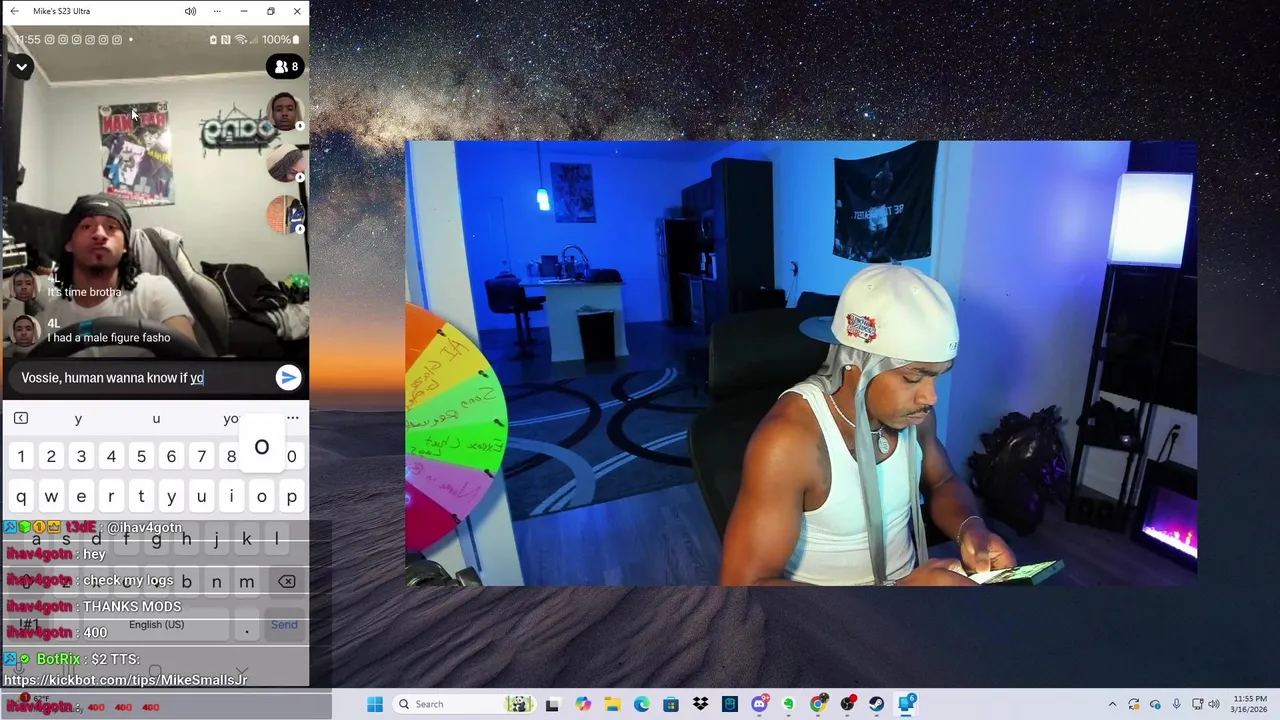Open Dropbox from the taskbar
This screenshot has height=720, width=1280.
point(700,704)
